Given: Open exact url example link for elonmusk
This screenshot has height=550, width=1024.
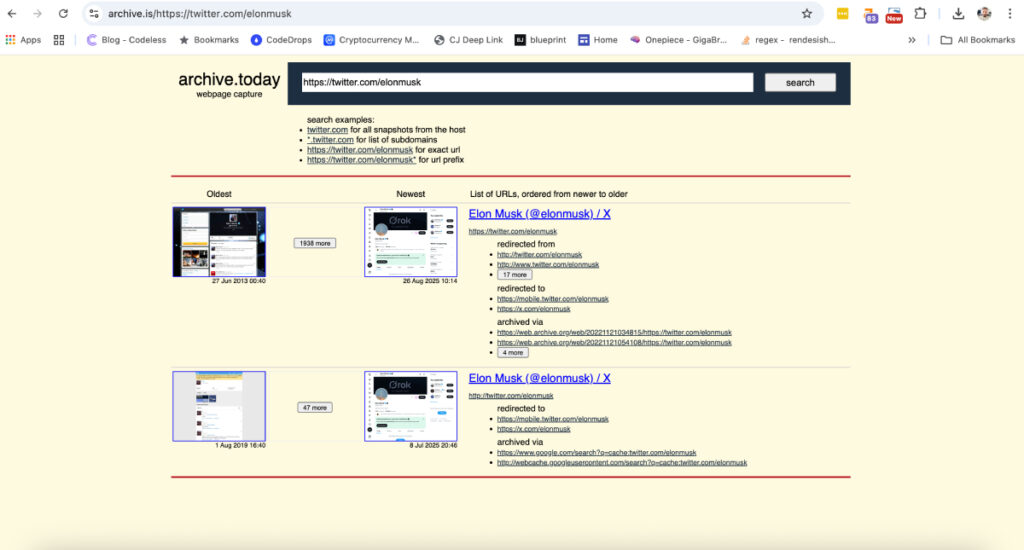Looking at the screenshot, I should click(360, 150).
